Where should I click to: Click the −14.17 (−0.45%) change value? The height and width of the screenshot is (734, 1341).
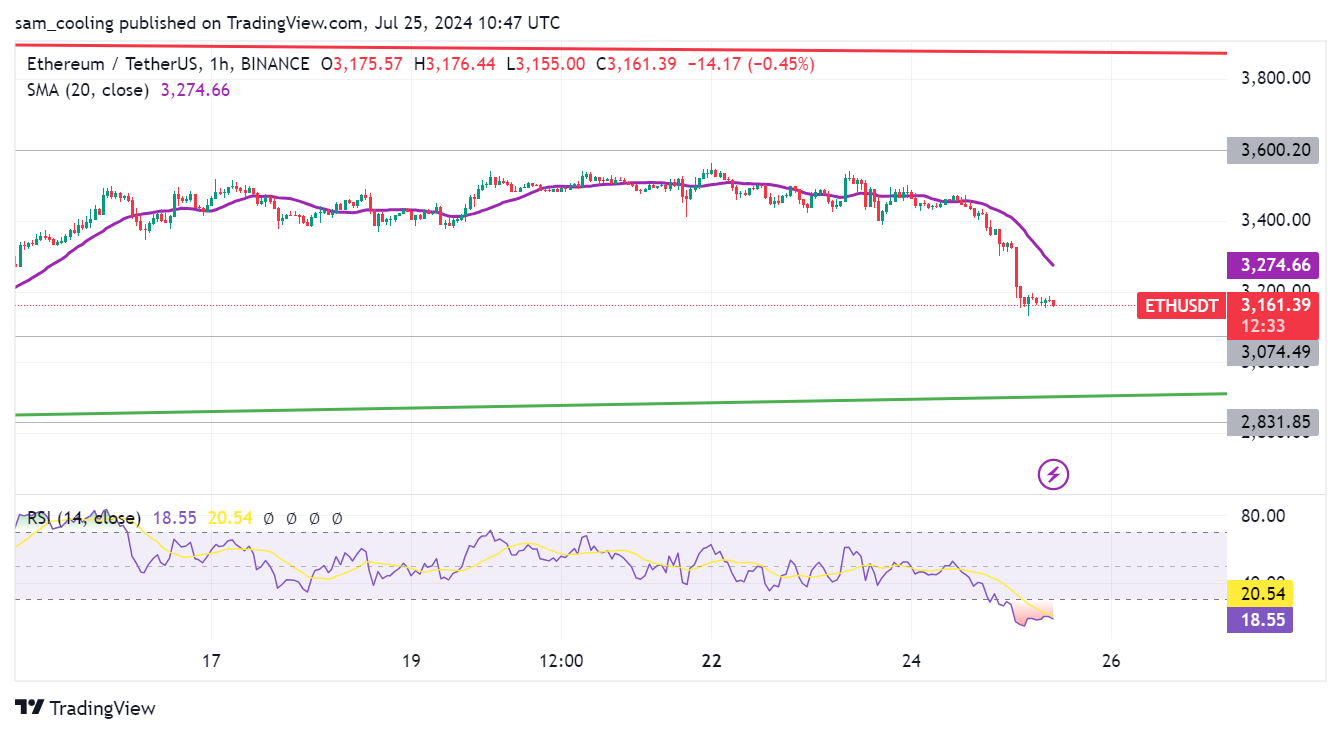click(750, 64)
